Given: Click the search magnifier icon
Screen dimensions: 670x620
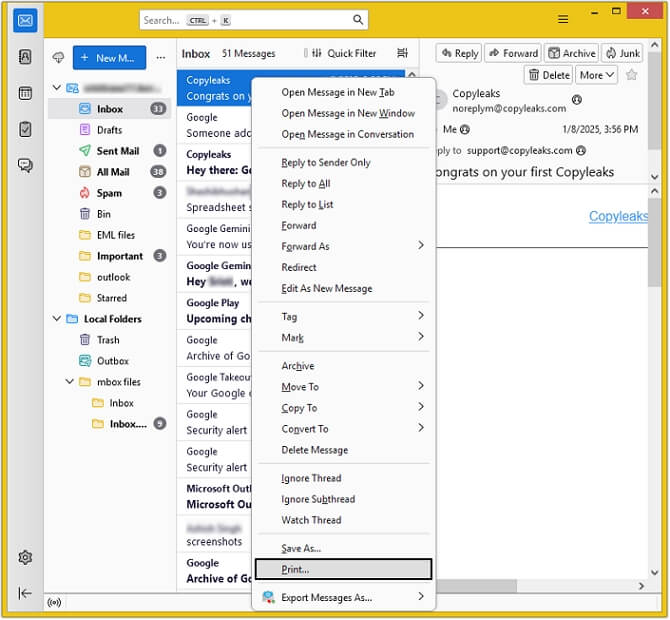Looking at the screenshot, I should (x=358, y=20).
